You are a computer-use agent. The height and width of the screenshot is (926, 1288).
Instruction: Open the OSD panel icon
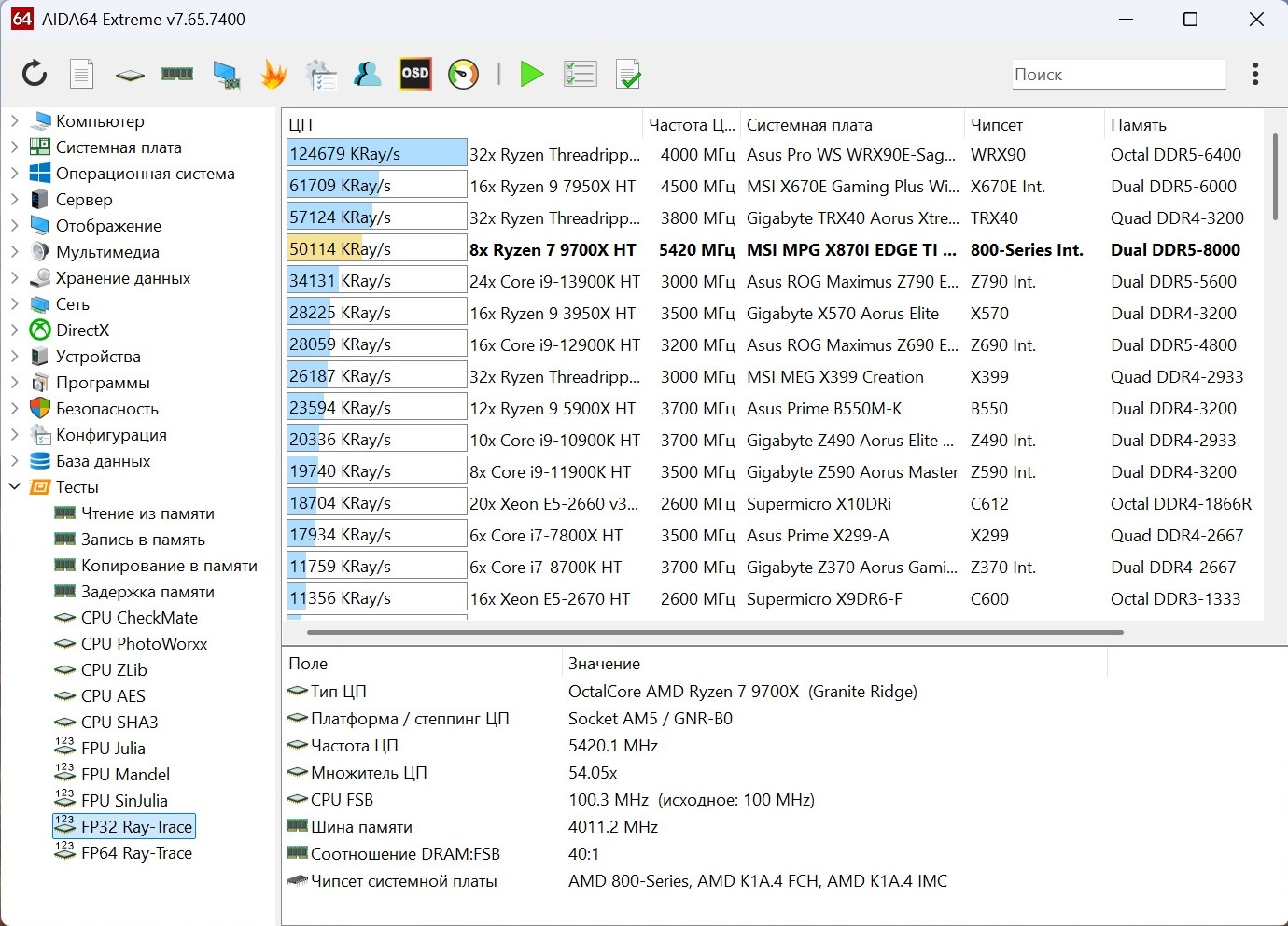[x=415, y=74]
